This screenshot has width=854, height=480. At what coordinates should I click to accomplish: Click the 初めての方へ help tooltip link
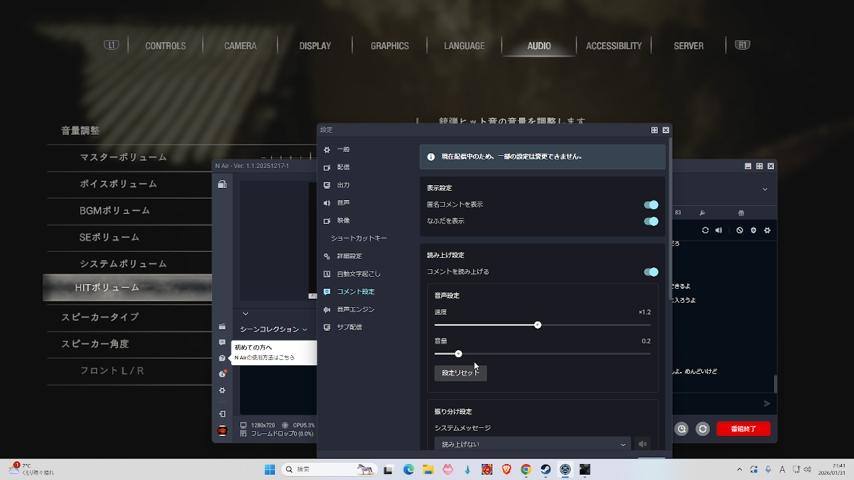tap(274, 353)
